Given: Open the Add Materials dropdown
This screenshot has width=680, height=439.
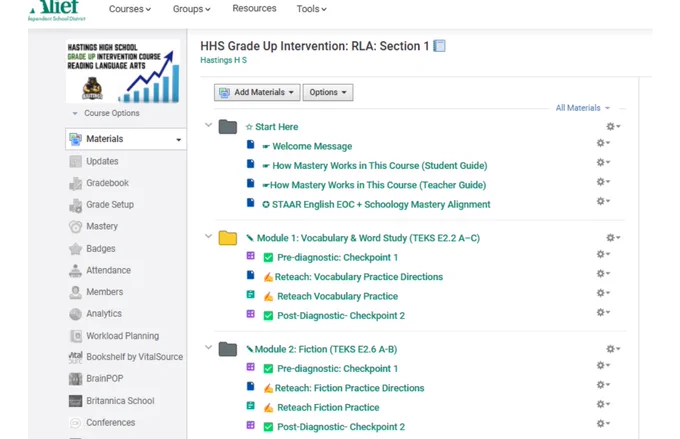Looking at the screenshot, I should tap(257, 92).
